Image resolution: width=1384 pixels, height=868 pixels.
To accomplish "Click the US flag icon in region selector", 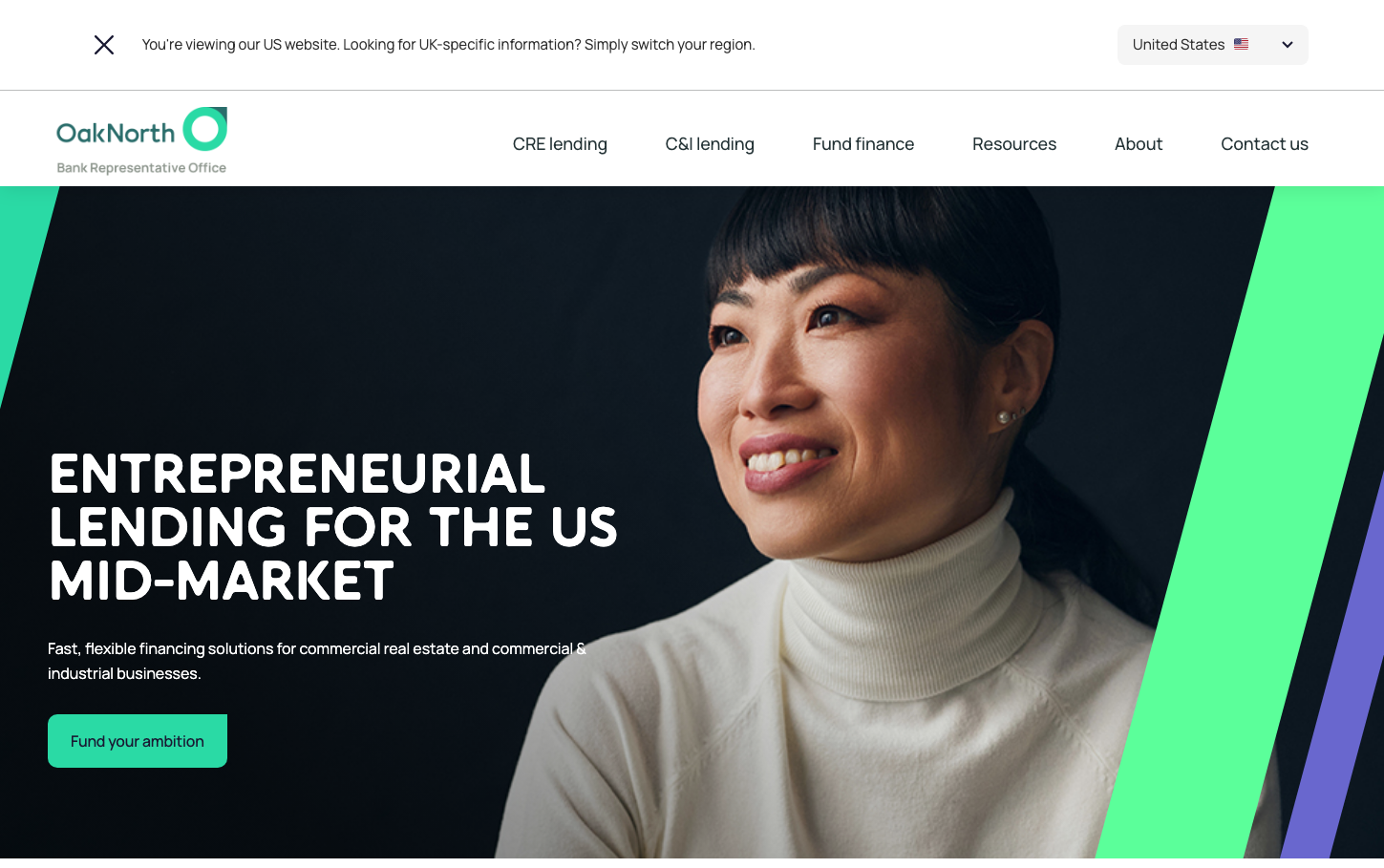I will tap(1242, 44).
